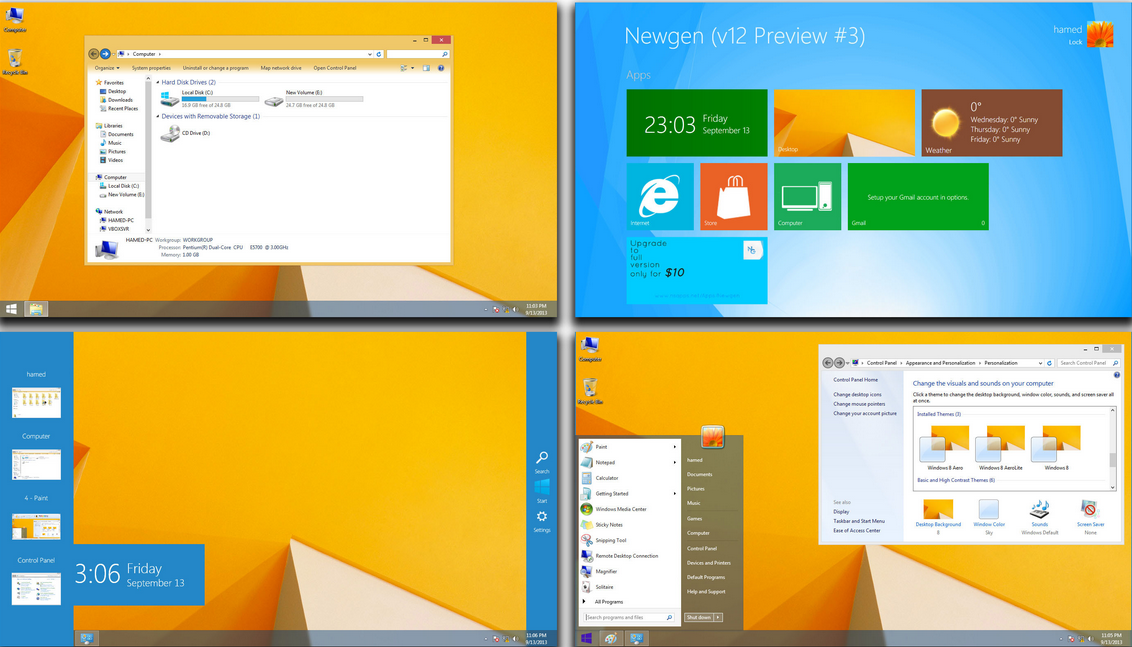Expand All Programs in Start menu
Image resolution: width=1132 pixels, height=647 pixels.
pyautogui.click(x=604, y=602)
